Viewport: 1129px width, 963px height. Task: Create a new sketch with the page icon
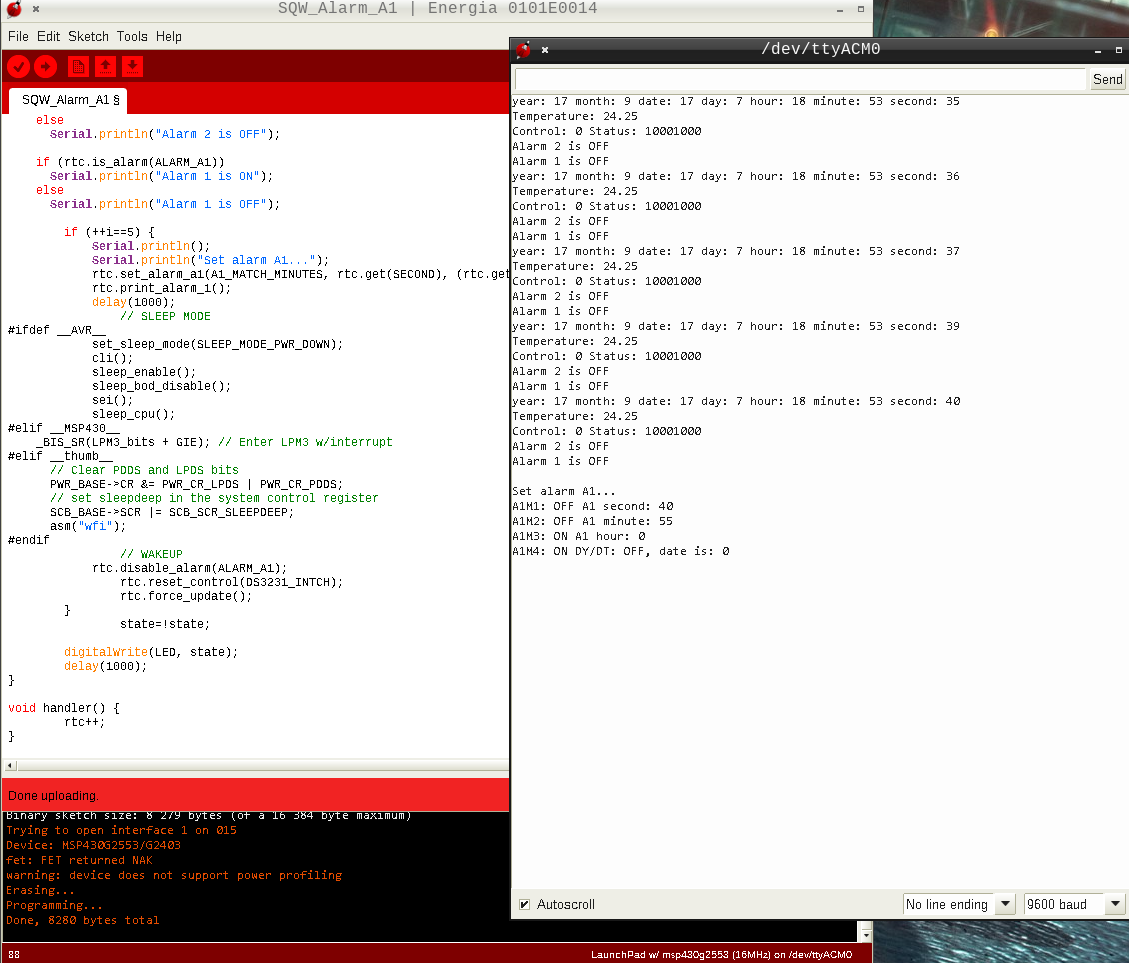click(77, 66)
